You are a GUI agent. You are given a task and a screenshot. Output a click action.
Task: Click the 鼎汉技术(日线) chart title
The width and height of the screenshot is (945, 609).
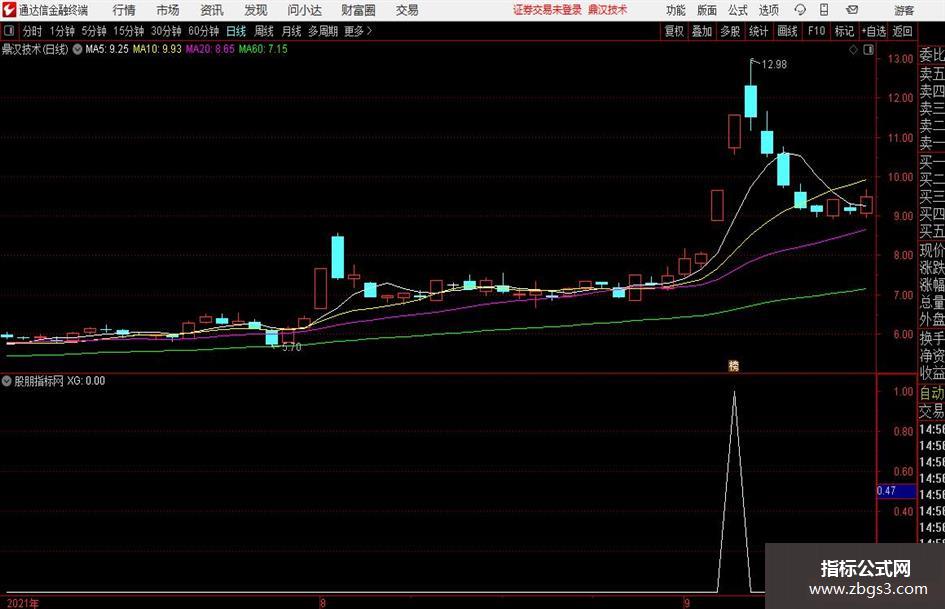coord(35,49)
